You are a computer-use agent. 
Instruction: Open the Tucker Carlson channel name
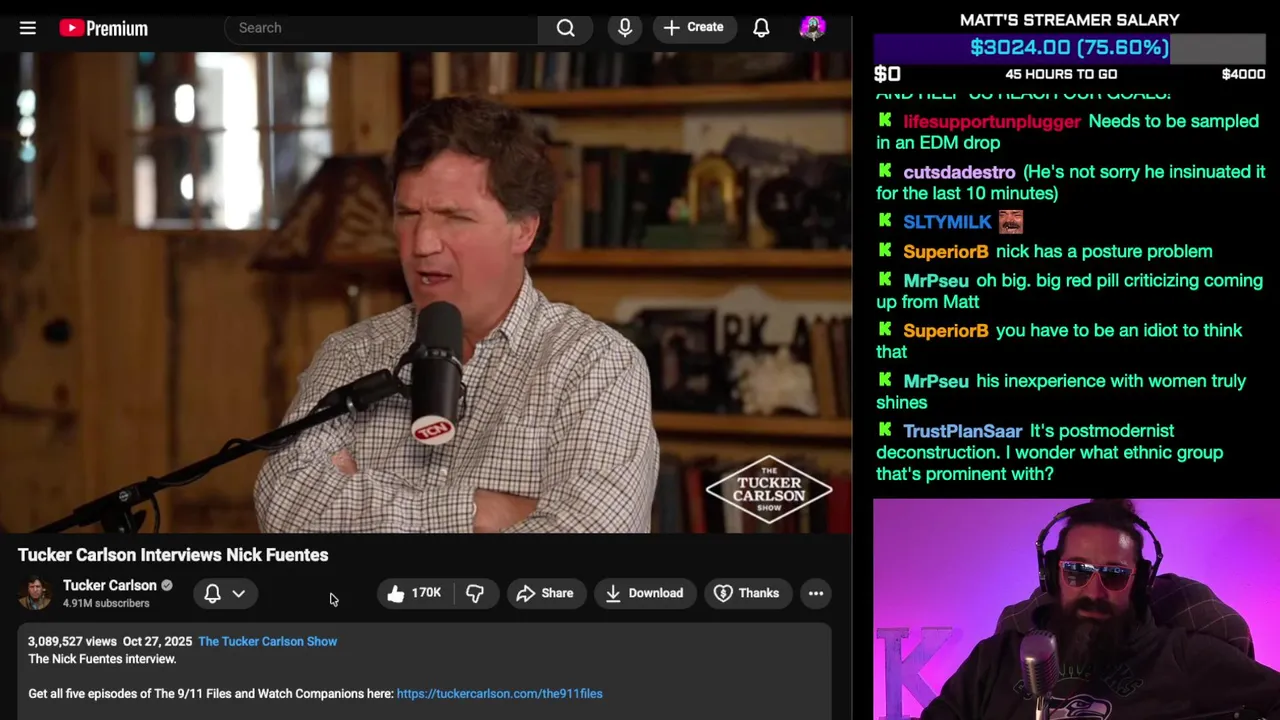(x=110, y=585)
